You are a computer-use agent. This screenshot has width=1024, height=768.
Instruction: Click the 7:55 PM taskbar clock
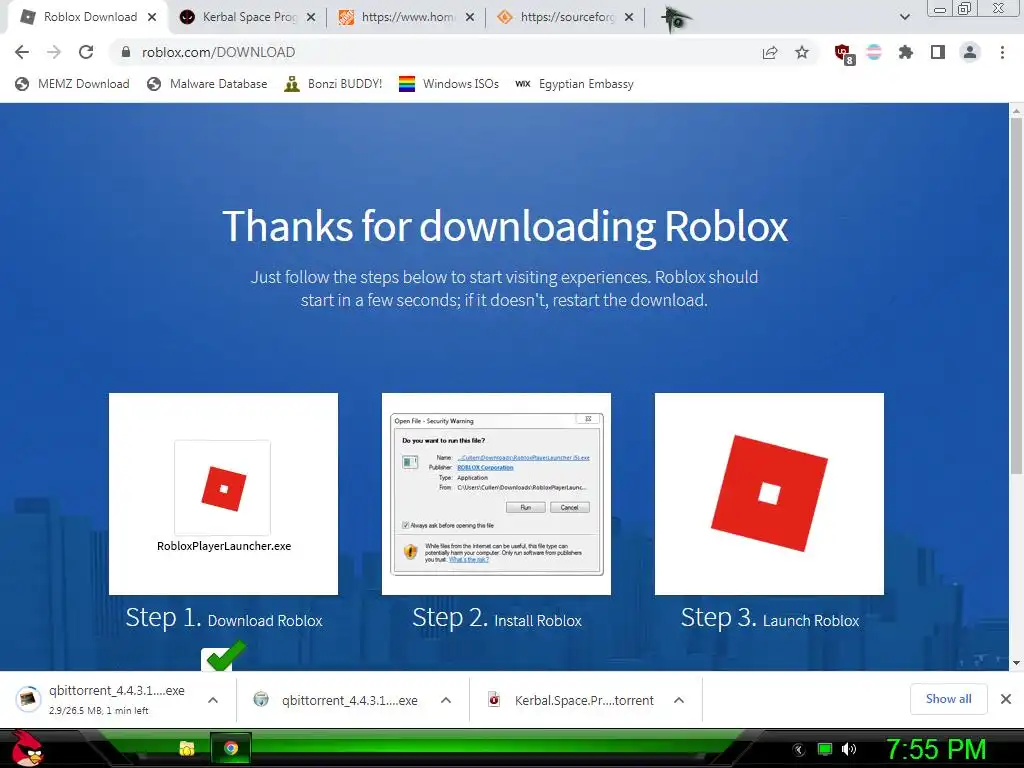[936, 750]
